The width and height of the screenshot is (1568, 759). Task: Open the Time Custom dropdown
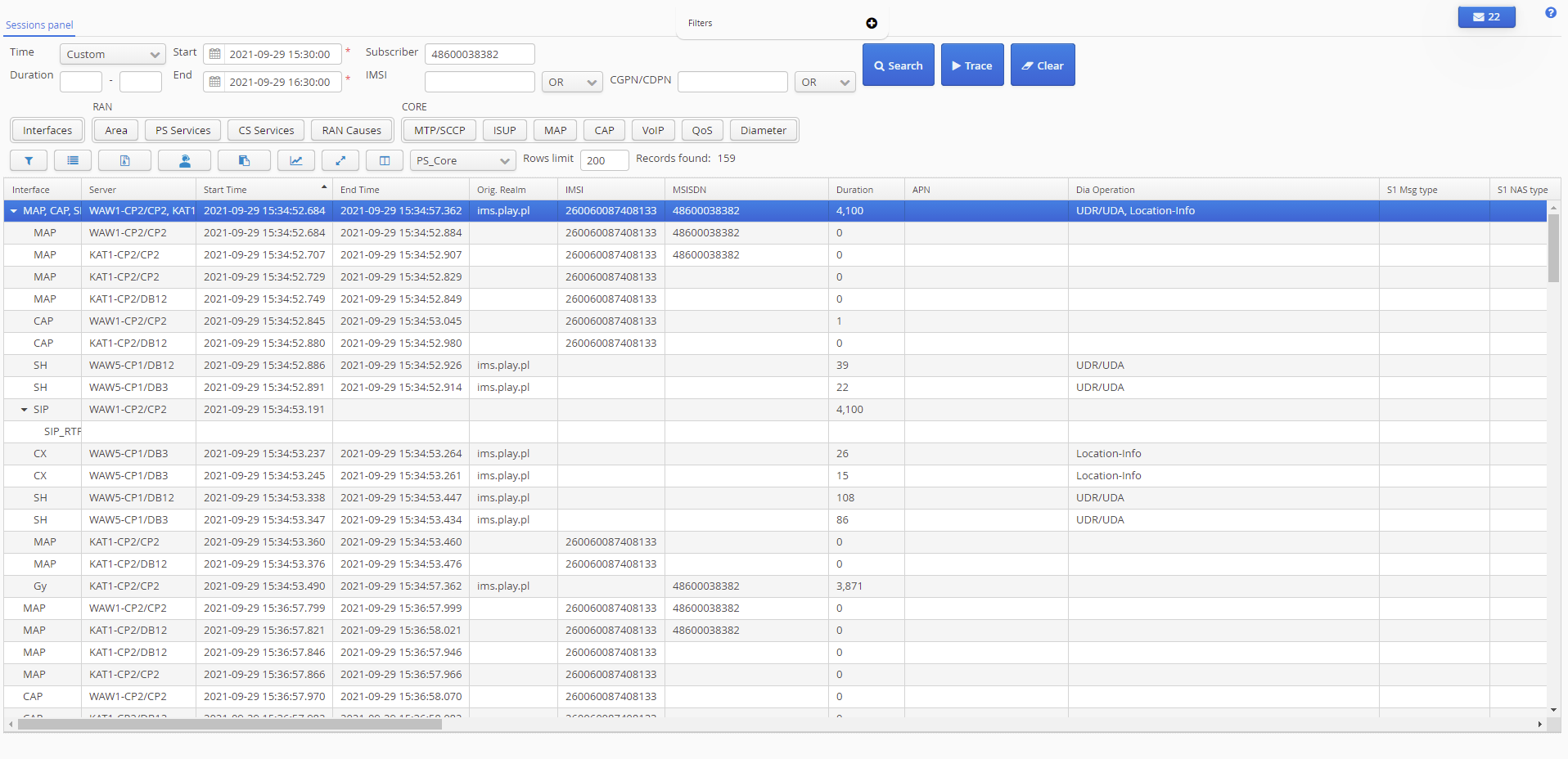(x=113, y=54)
